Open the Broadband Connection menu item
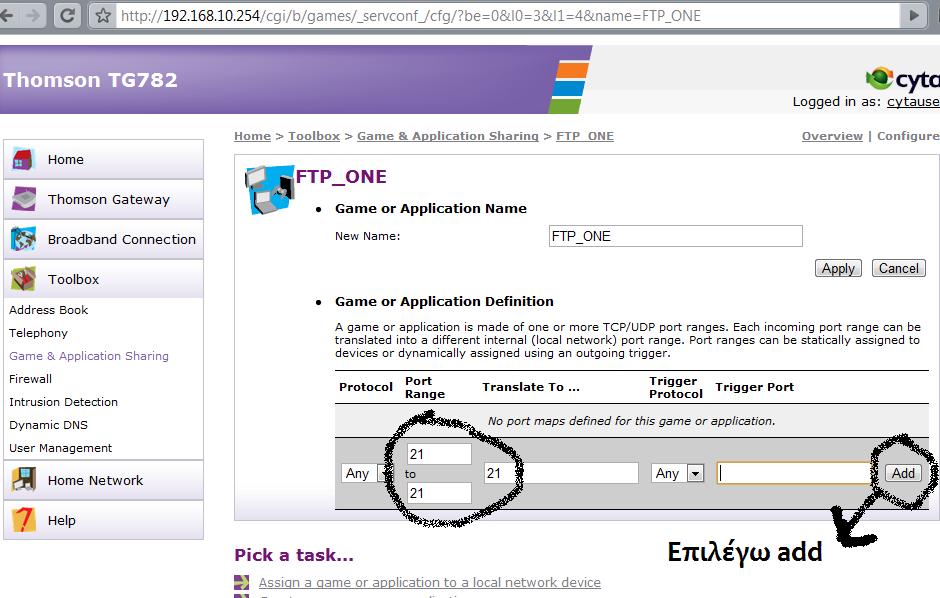 tap(103, 240)
